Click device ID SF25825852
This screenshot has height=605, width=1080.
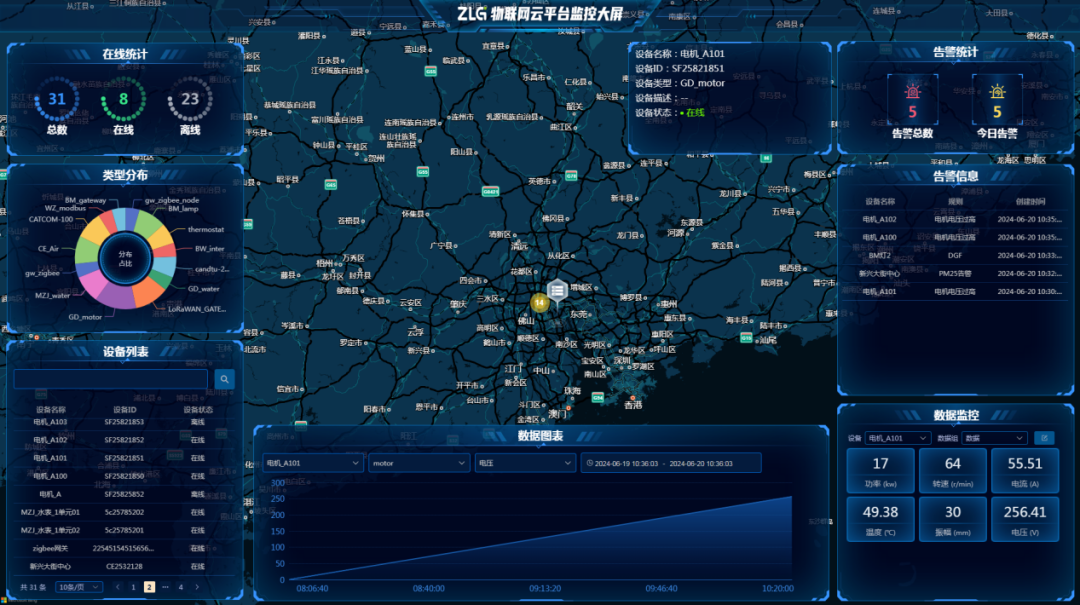tap(124, 494)
